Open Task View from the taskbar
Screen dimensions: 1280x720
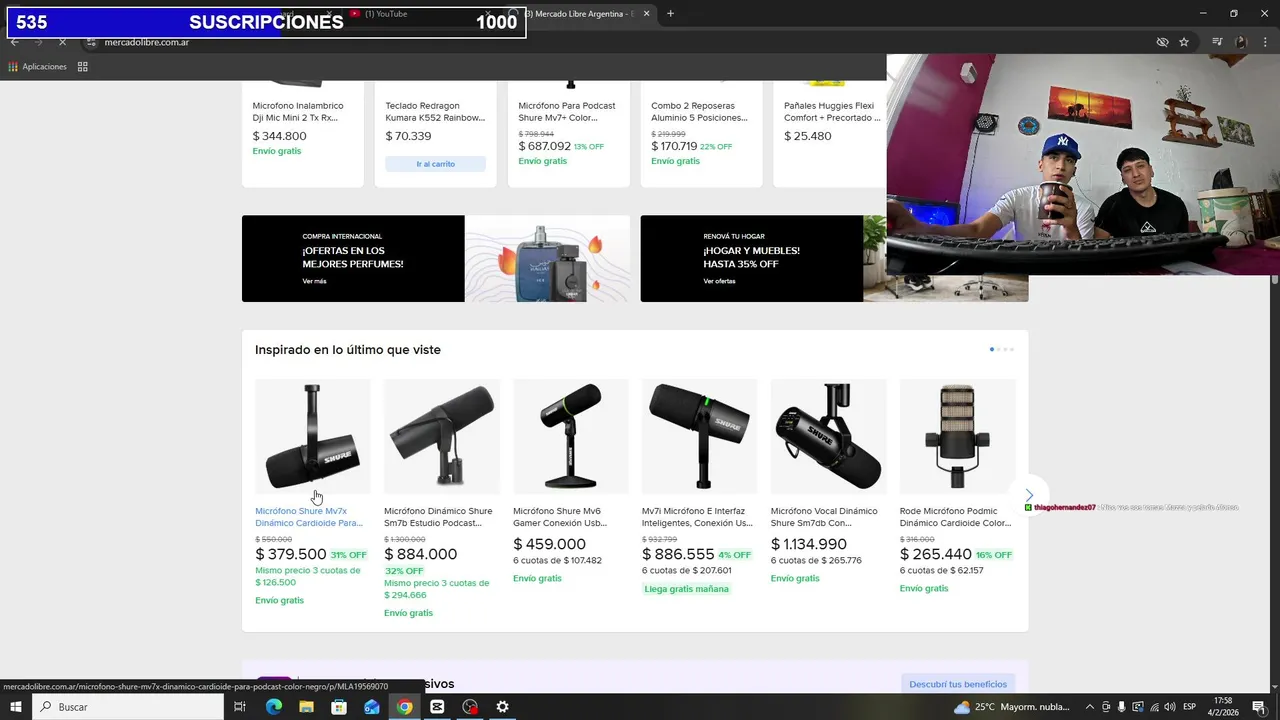pyautogui.click(x=240, y=707)
